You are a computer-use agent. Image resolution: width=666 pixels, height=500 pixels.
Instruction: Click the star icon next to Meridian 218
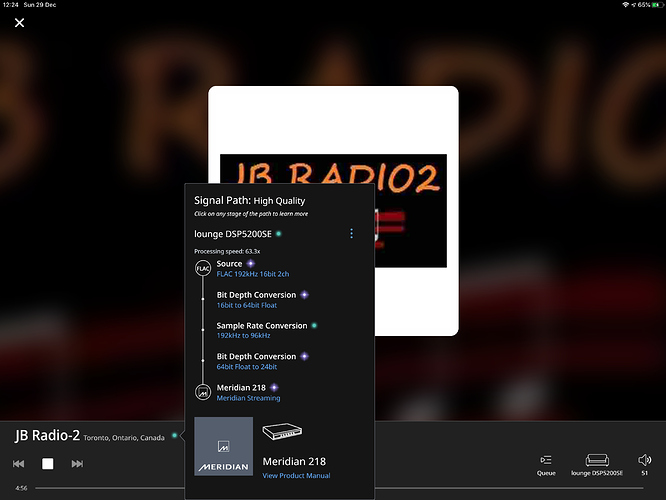tap(274, 387)
